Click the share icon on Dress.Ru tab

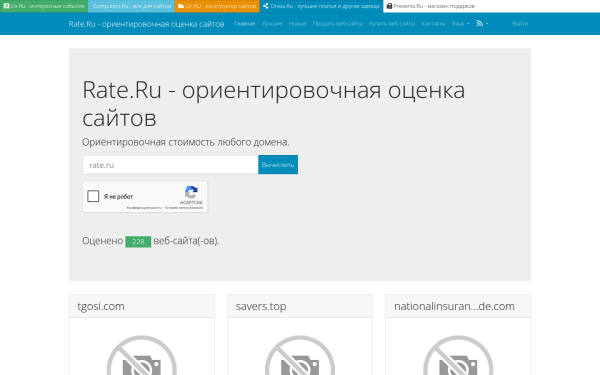click(266, 6)
